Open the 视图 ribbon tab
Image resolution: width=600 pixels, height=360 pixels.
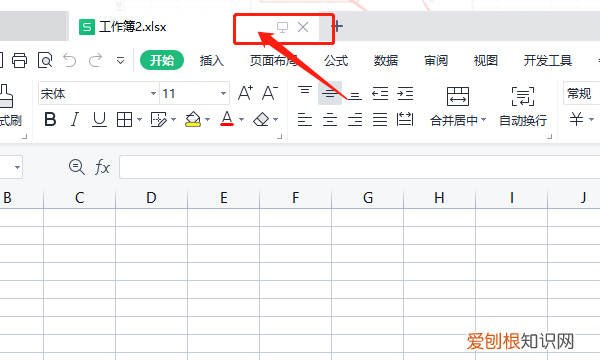pyautogui.click(x=486, y=60)
